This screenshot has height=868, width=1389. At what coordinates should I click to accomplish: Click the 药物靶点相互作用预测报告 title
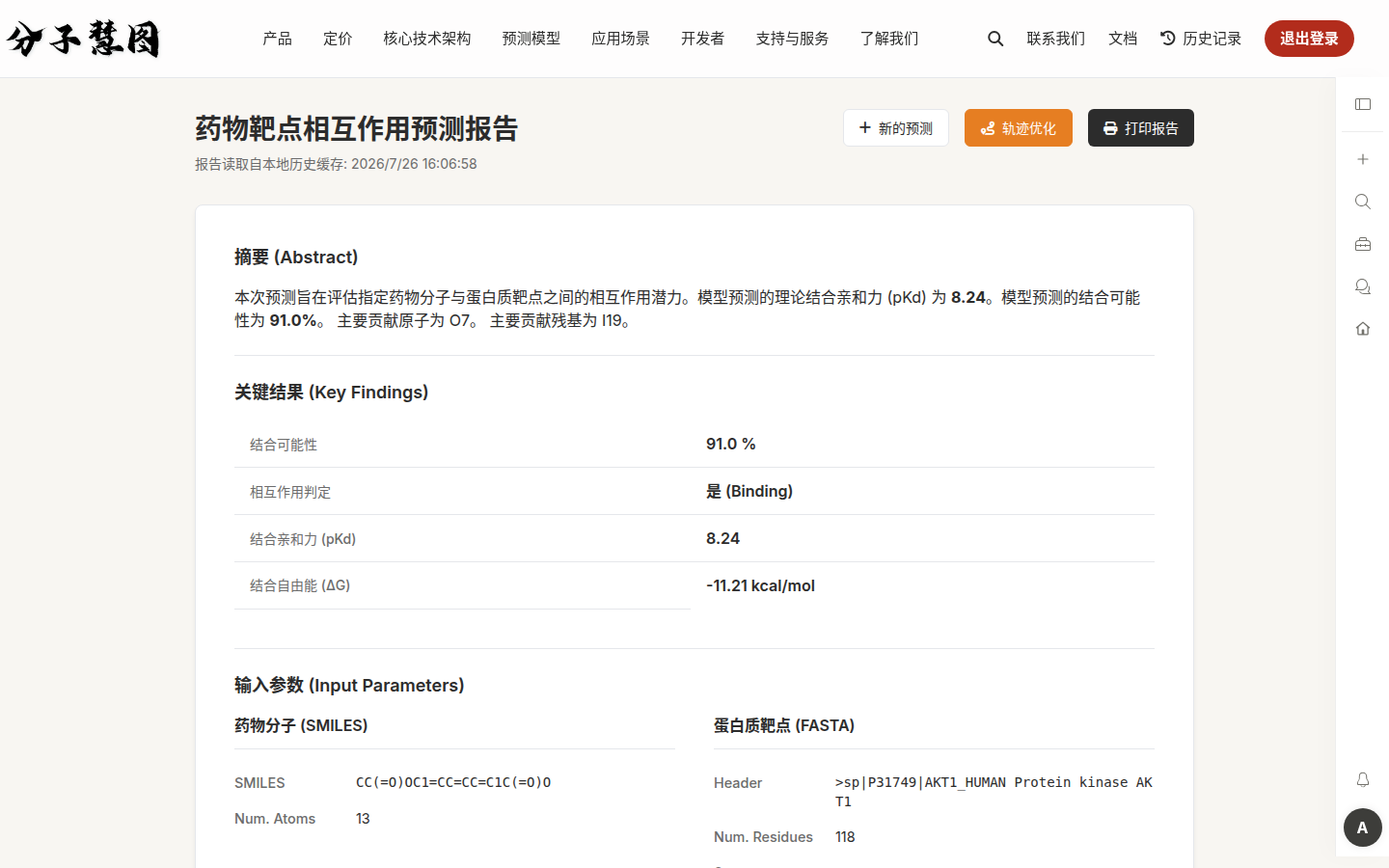point(357,128)
